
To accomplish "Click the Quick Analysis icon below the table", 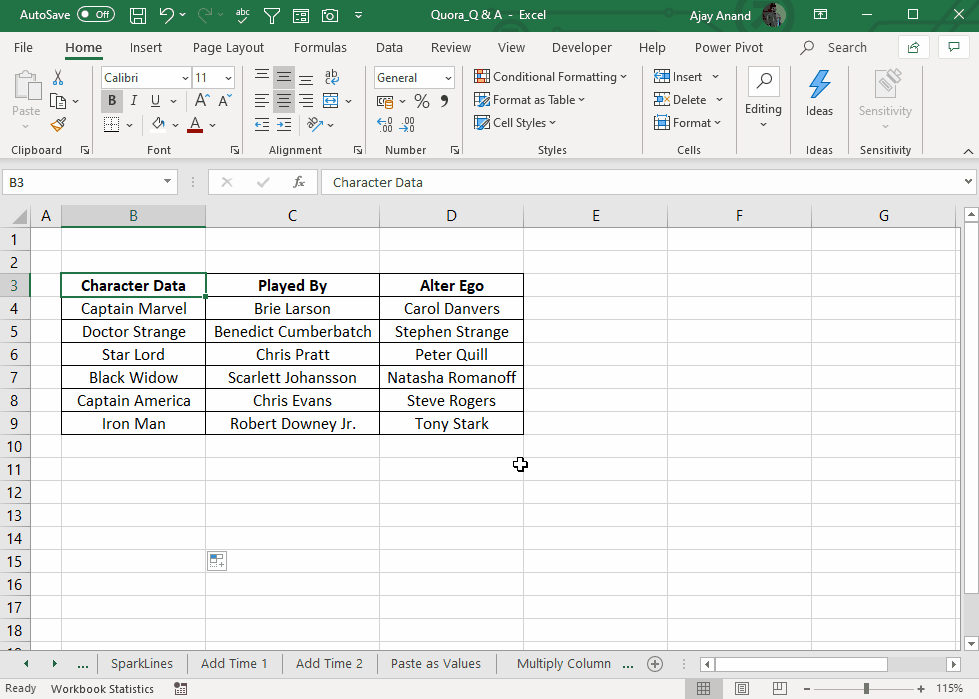I will pos(217,561).
